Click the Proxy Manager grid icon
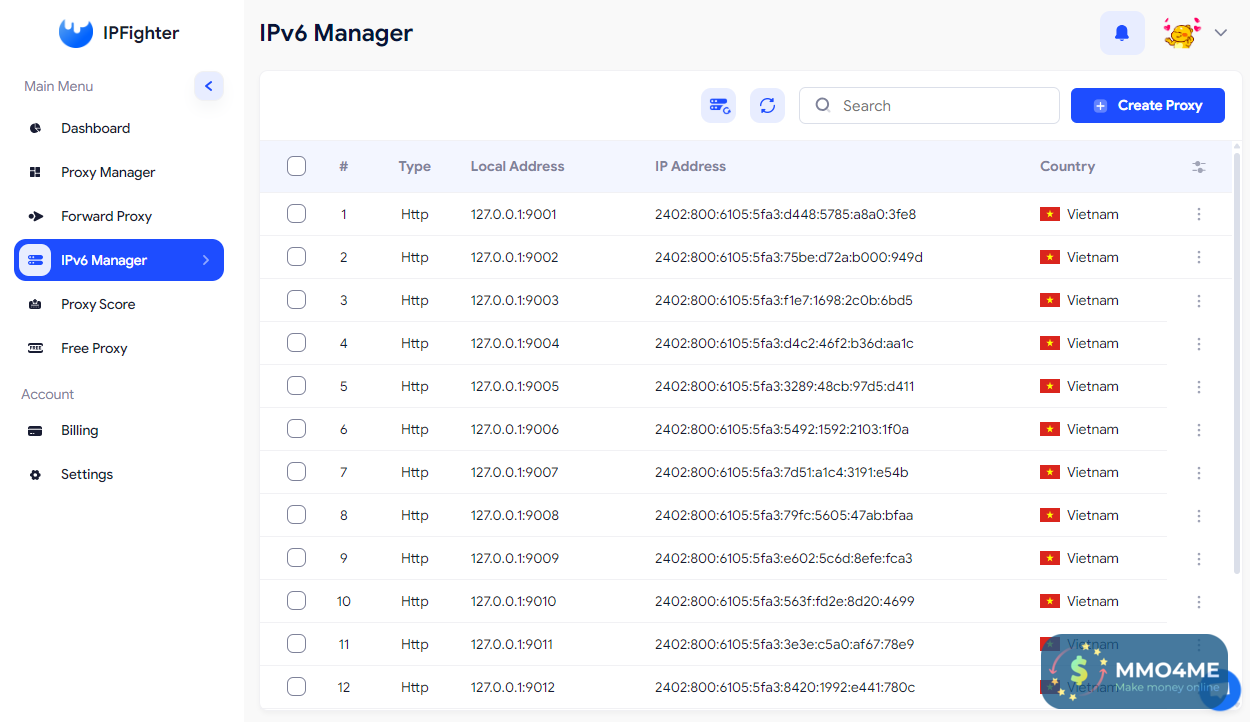1250x722 pixels. point(36,172)
